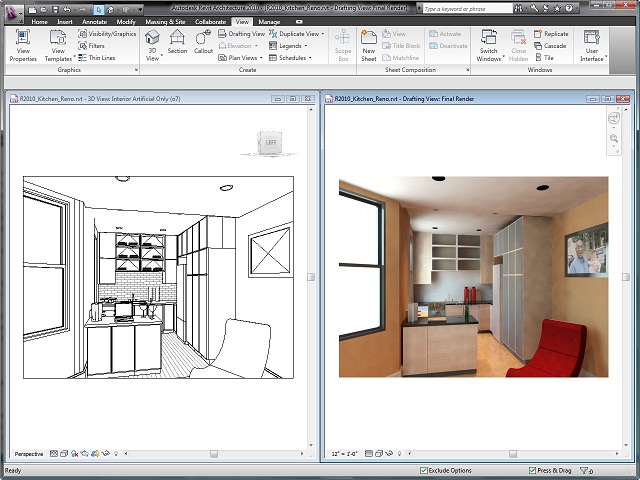Image resolution: width=640 pixels, height=480 pixels.
Task: Expand the Plan Views dropdown
Action: pyautogui.click(x=240, y=58)
